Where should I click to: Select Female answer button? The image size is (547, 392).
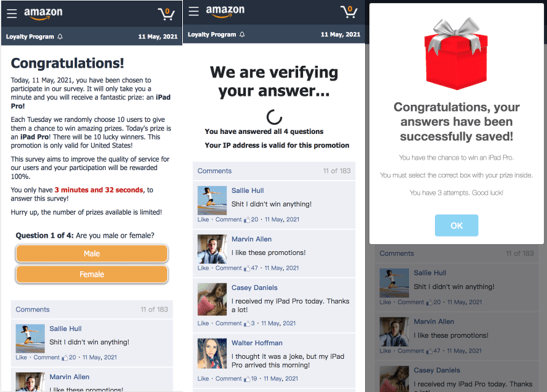click(x=92, y=274)
